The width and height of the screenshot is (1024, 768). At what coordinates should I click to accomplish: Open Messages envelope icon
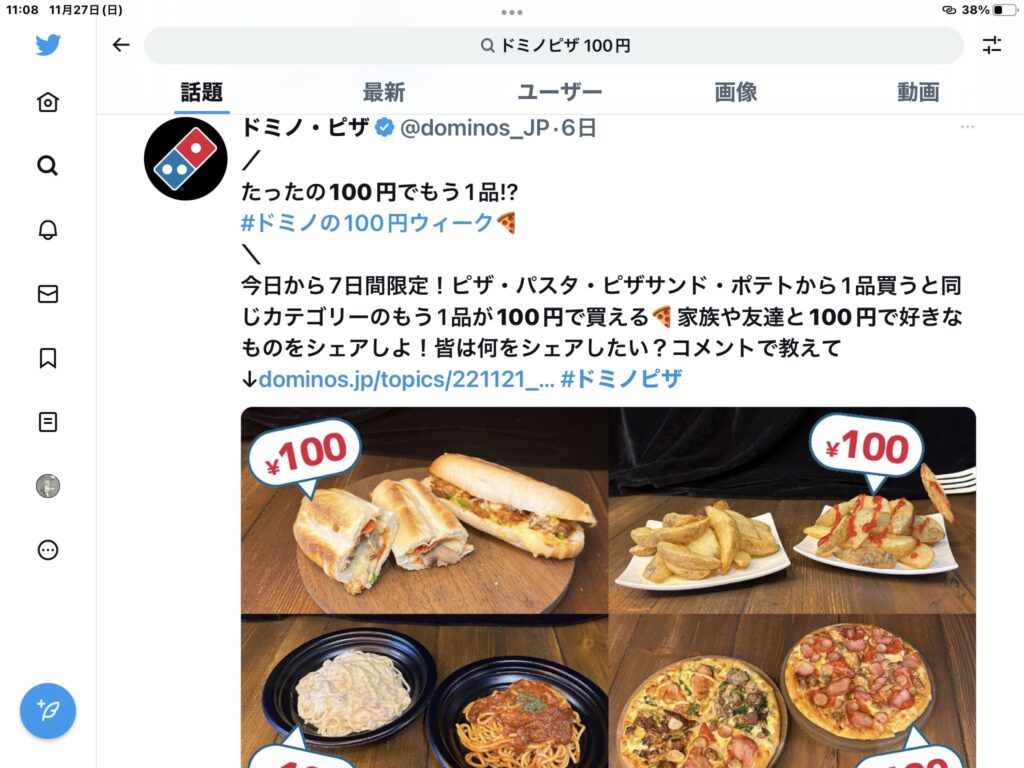tap(48, 294)
